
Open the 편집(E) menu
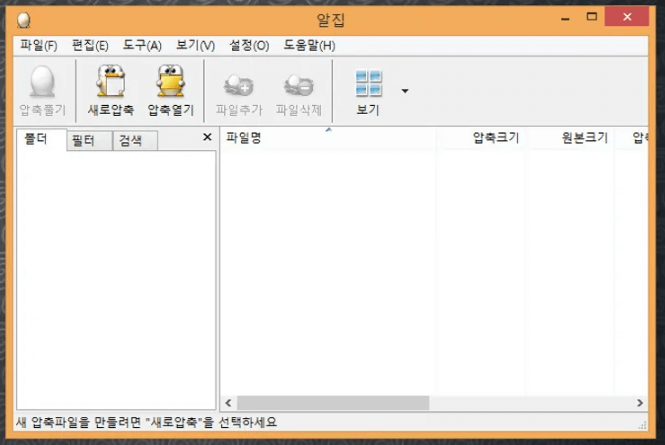[90, 45]
